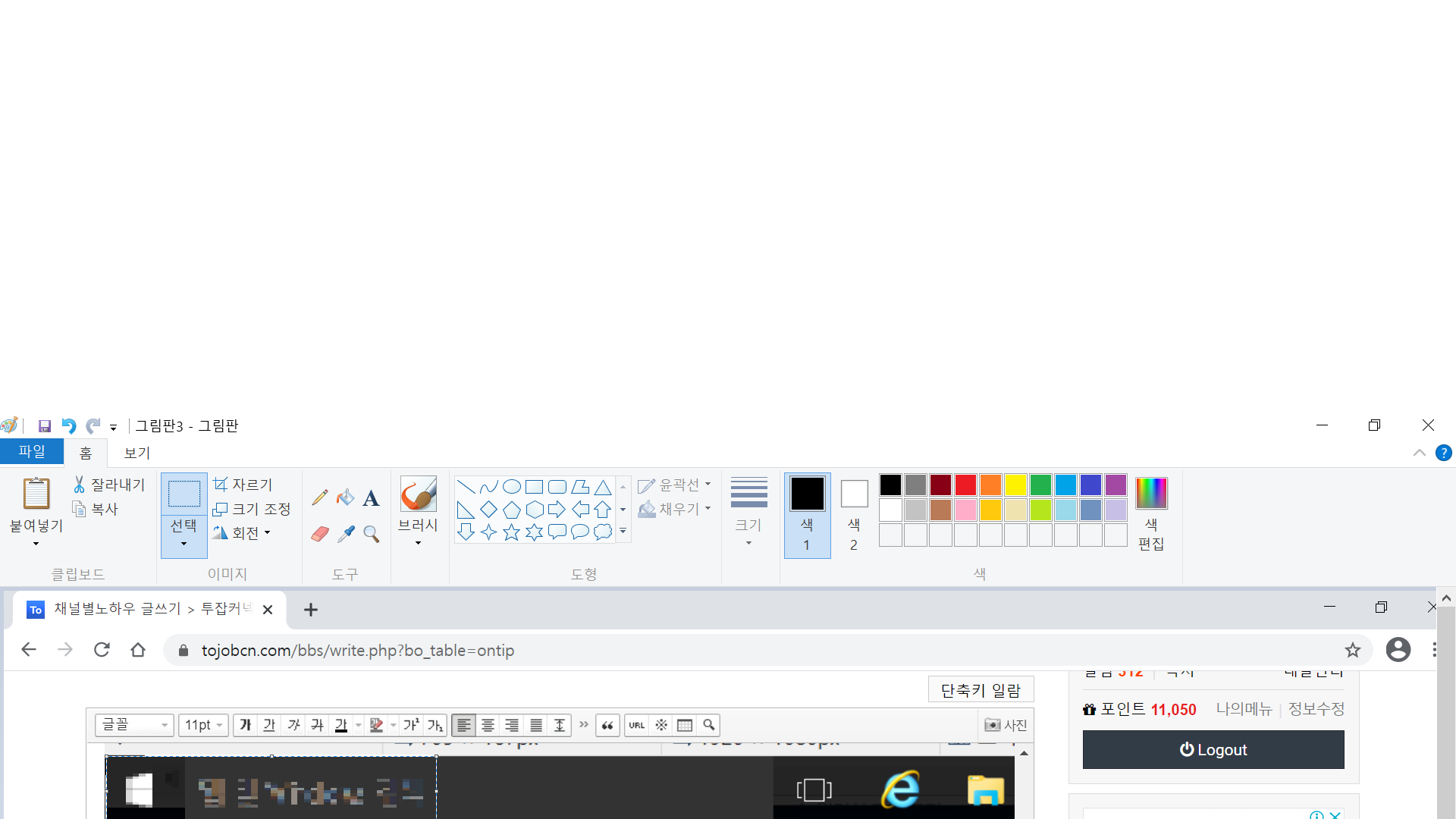The height and width of the screenshot is (819, 1456).
Task: Click the browser address bar URL
Action: (x=358, y=651)
